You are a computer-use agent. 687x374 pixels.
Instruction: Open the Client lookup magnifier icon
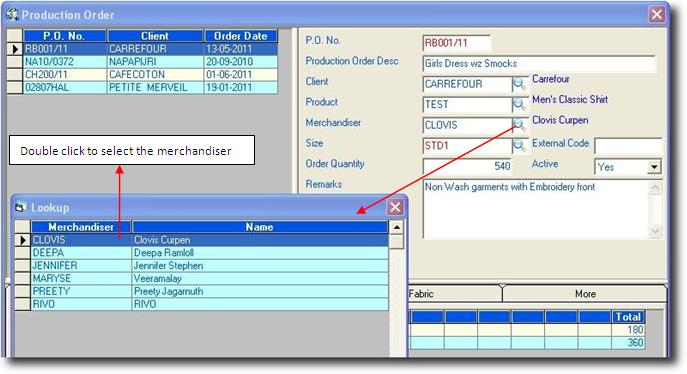pos(519,84)
